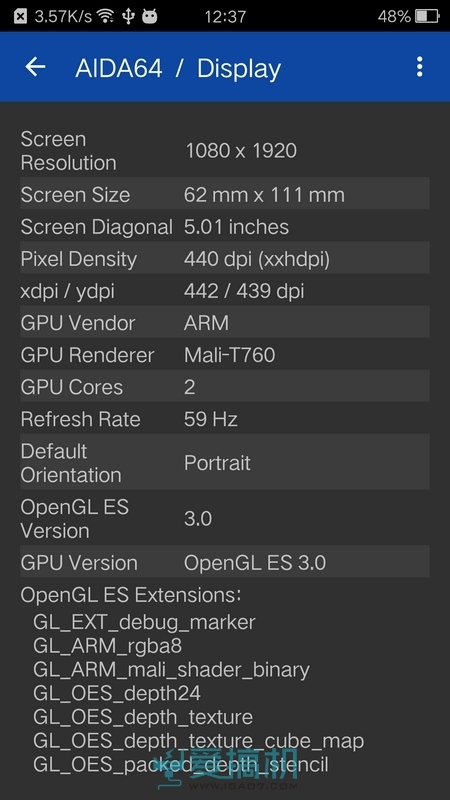Select the Pixel Density row
Viewport: 450px width, 800px height.
pyautogui.click(x=225, y=259)
